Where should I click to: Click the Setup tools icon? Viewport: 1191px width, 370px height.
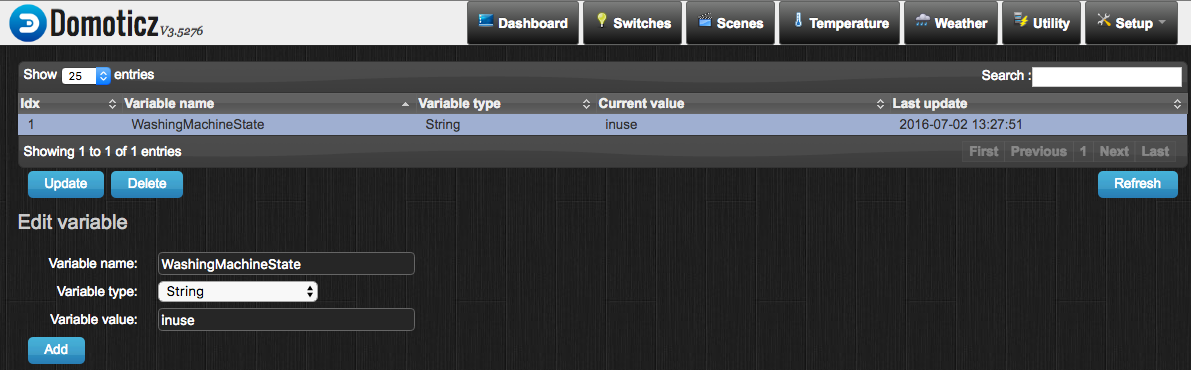(x=1104, y=21)
